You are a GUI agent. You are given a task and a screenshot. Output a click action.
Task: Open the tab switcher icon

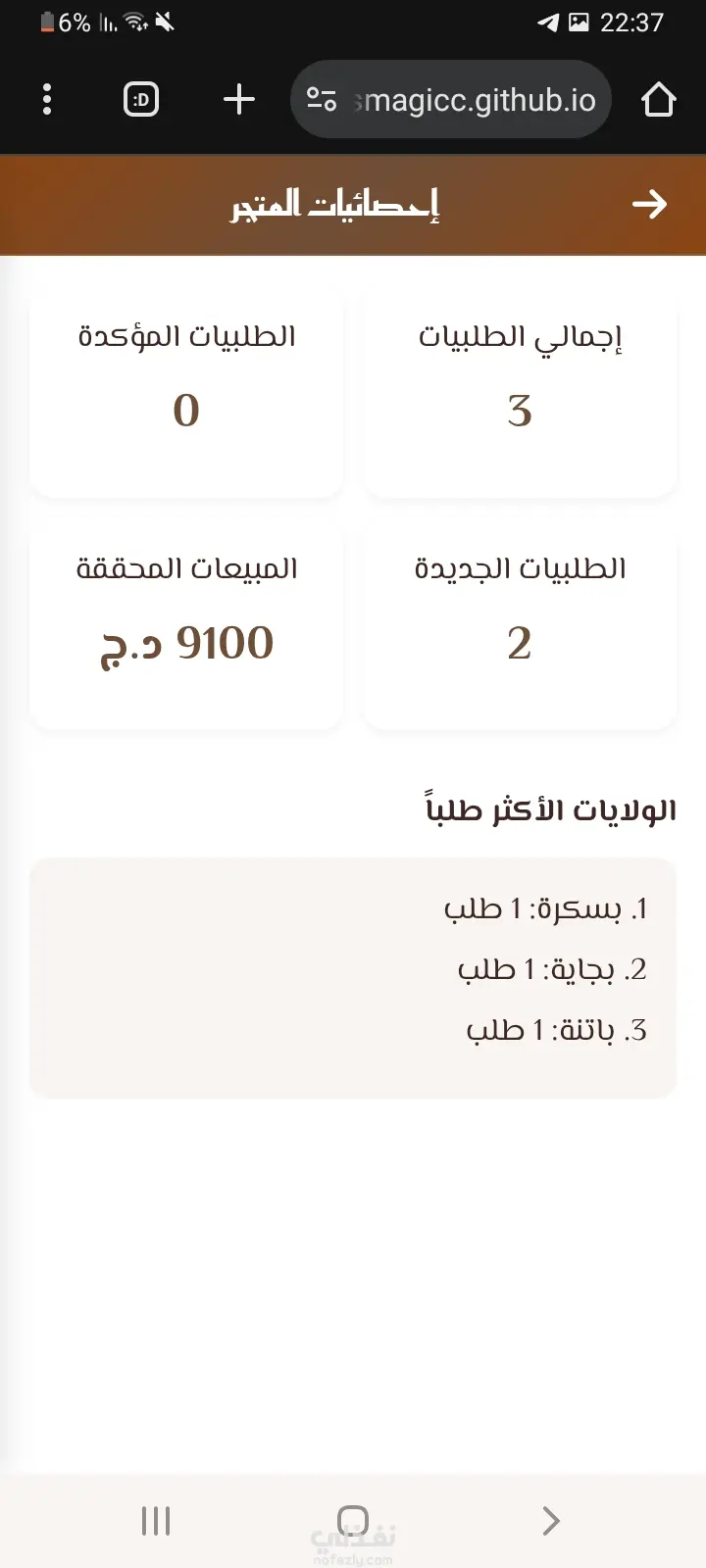tap(141, 99)
